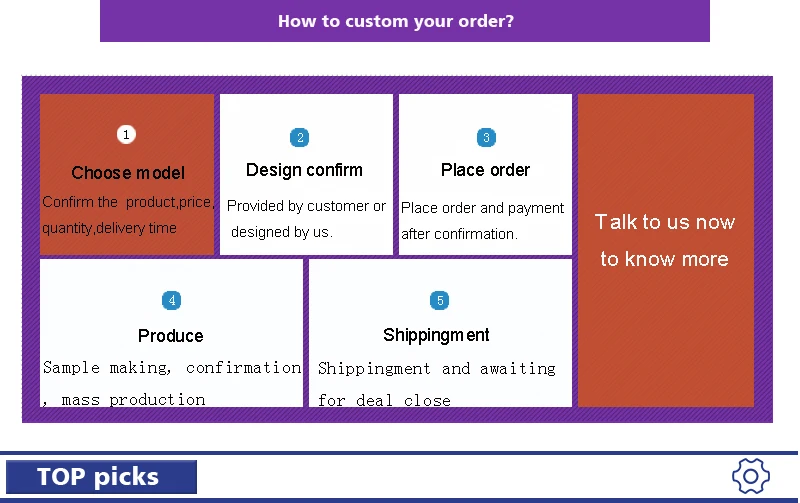This screenshot has height=503, width=800.
Task: Click the Place order heading
Action: (485, 170)
